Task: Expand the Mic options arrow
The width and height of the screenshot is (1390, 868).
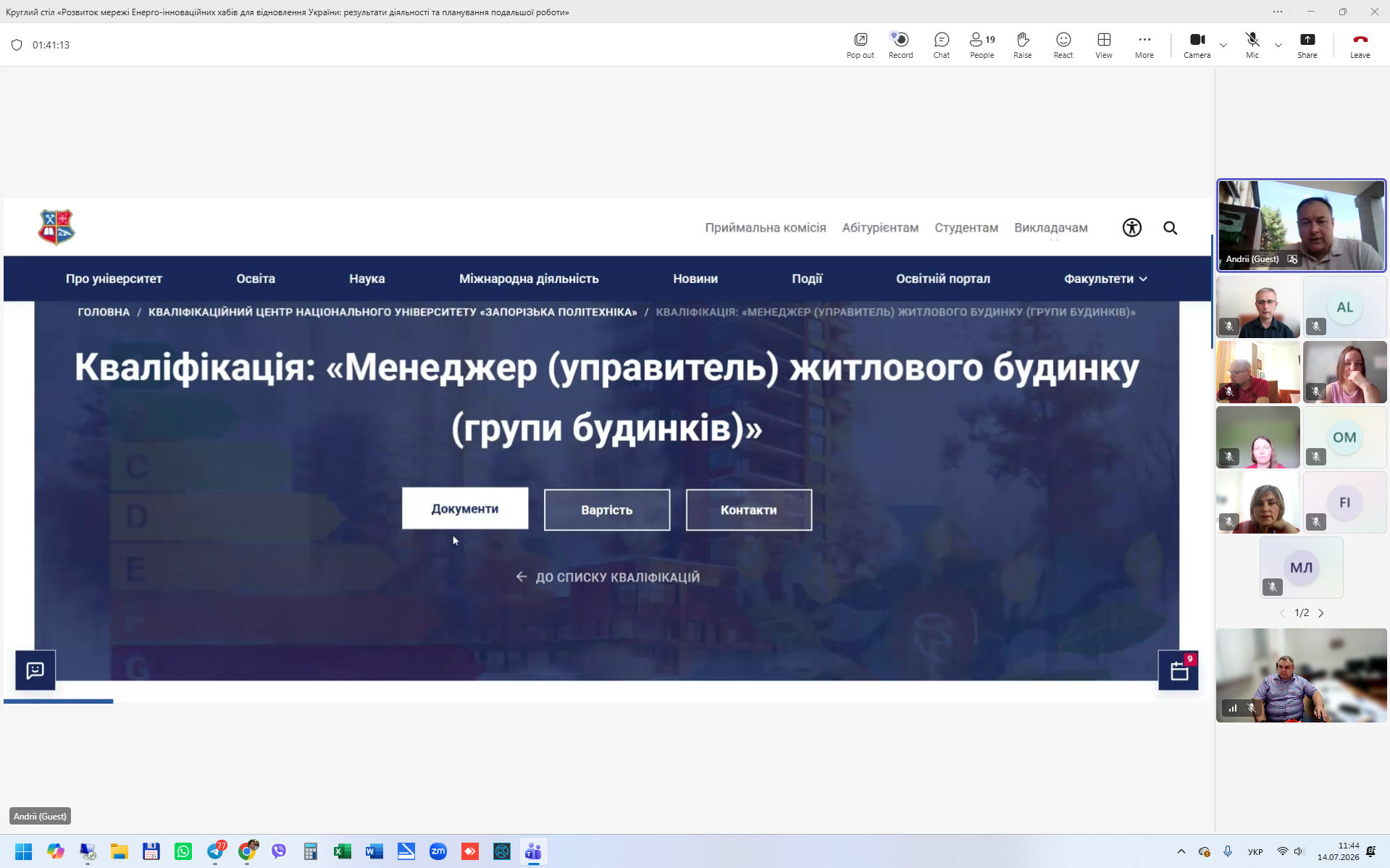Action: click(1278, 45)
